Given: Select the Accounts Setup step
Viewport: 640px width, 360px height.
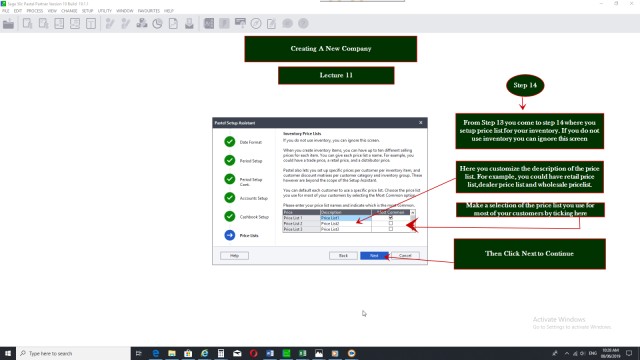Looking at the screenshot, I should [246, 198].
